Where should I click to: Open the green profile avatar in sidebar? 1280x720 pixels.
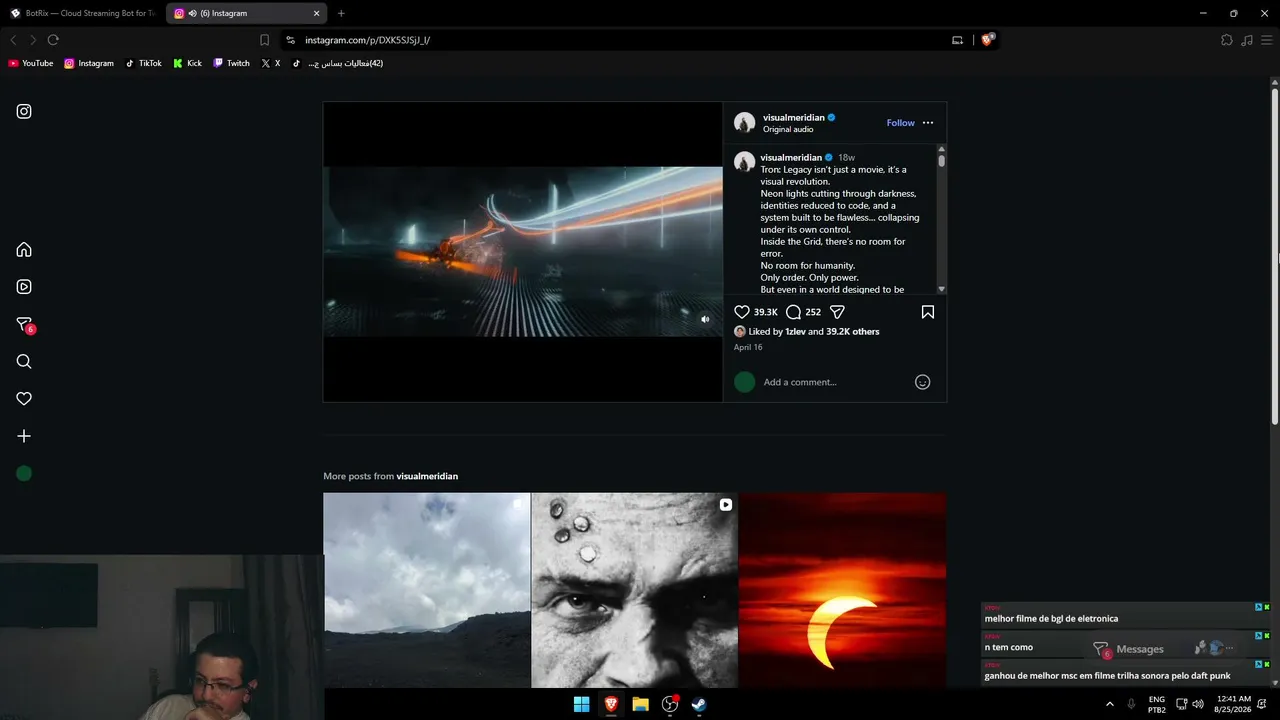(24, 474)
